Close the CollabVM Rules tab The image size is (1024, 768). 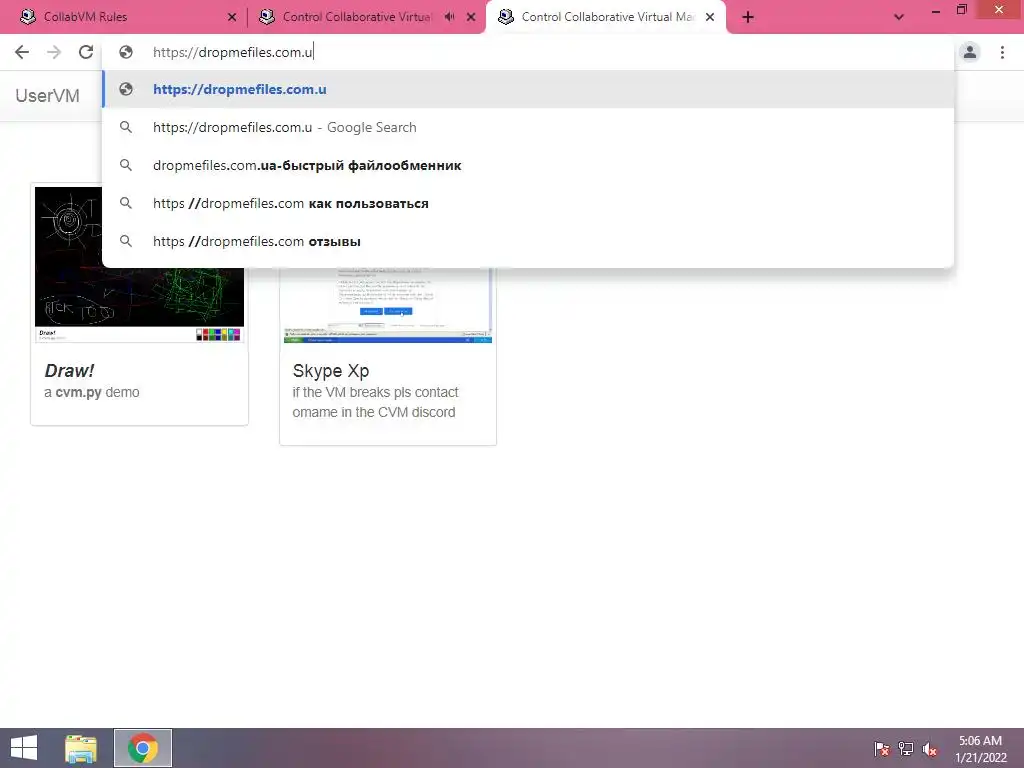click(x=232, y=18)
